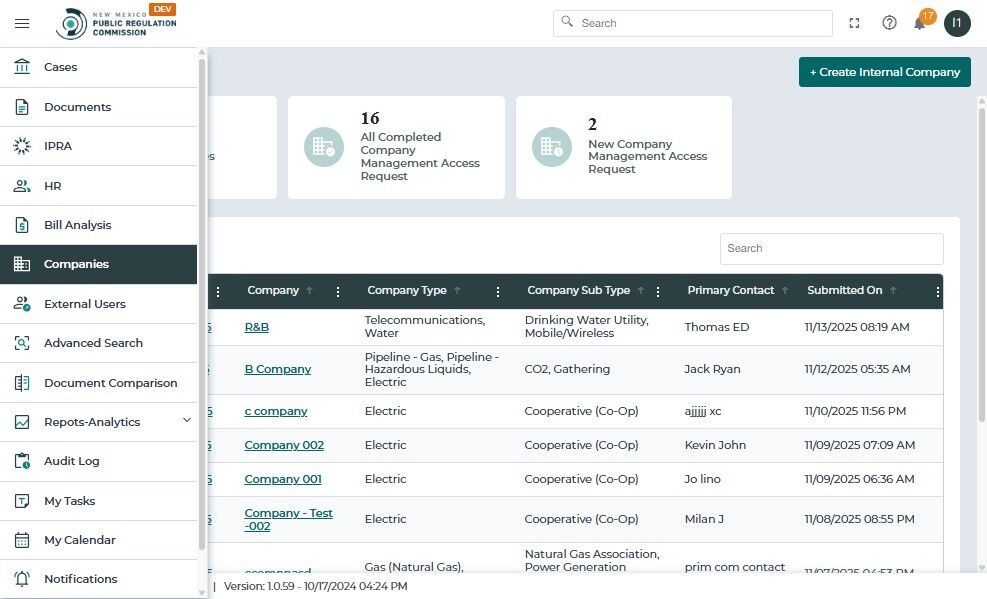Sort by Submitted On column arrow
This screenshot has width=987, height=599.
tap(893, 291)
